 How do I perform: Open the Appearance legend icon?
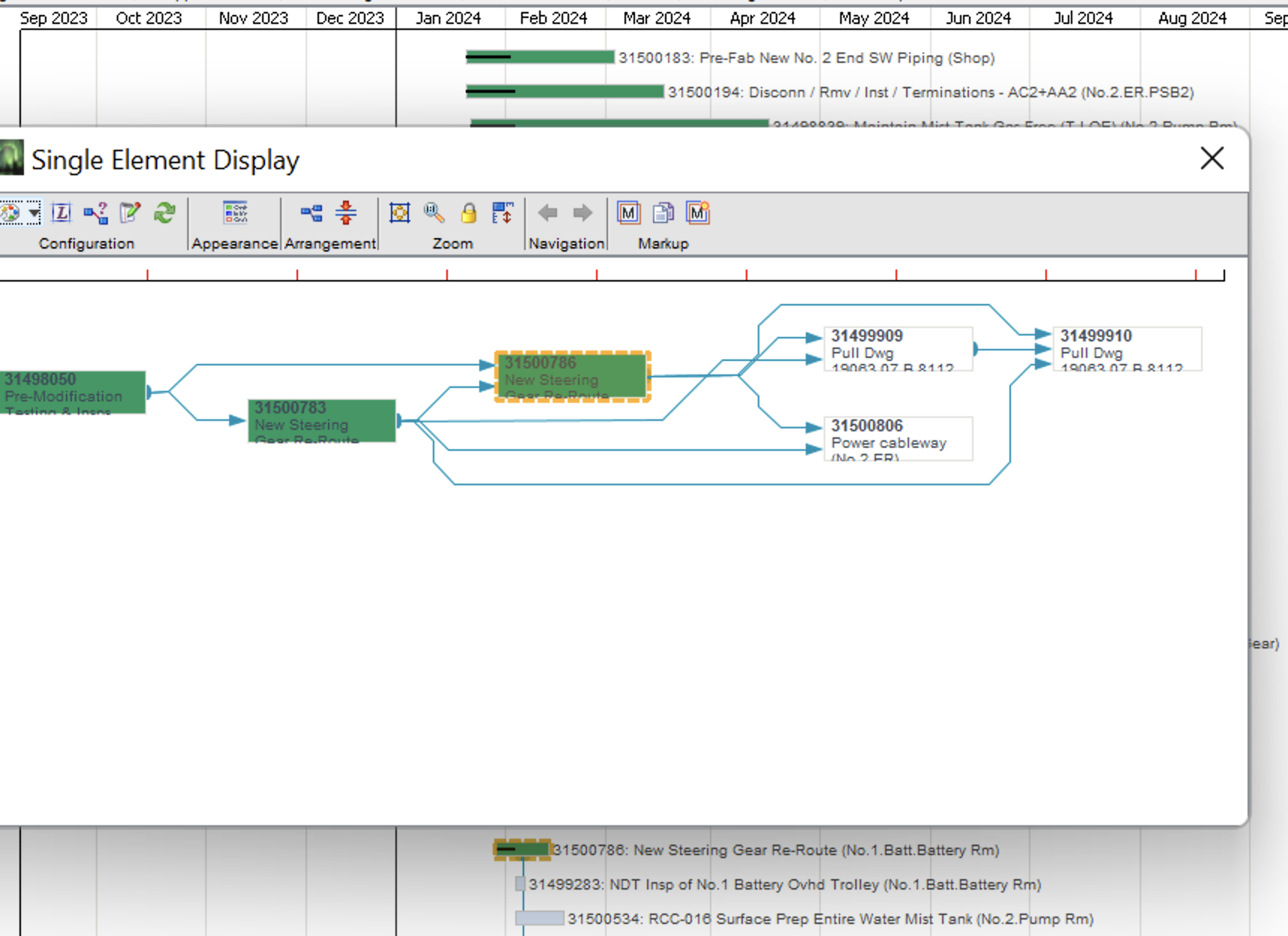coord(235,213)
